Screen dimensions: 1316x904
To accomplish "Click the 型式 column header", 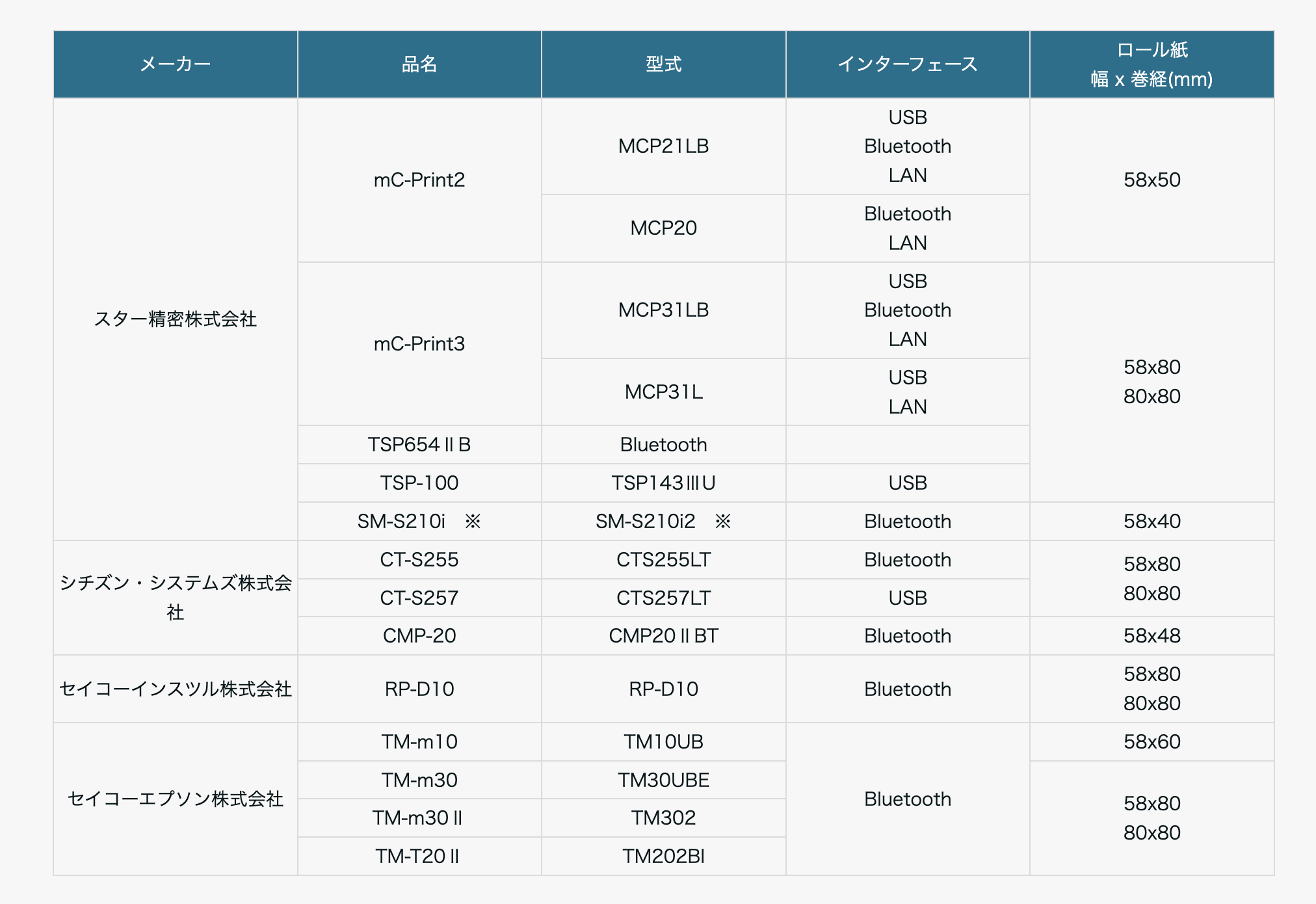I will point(663,63).
